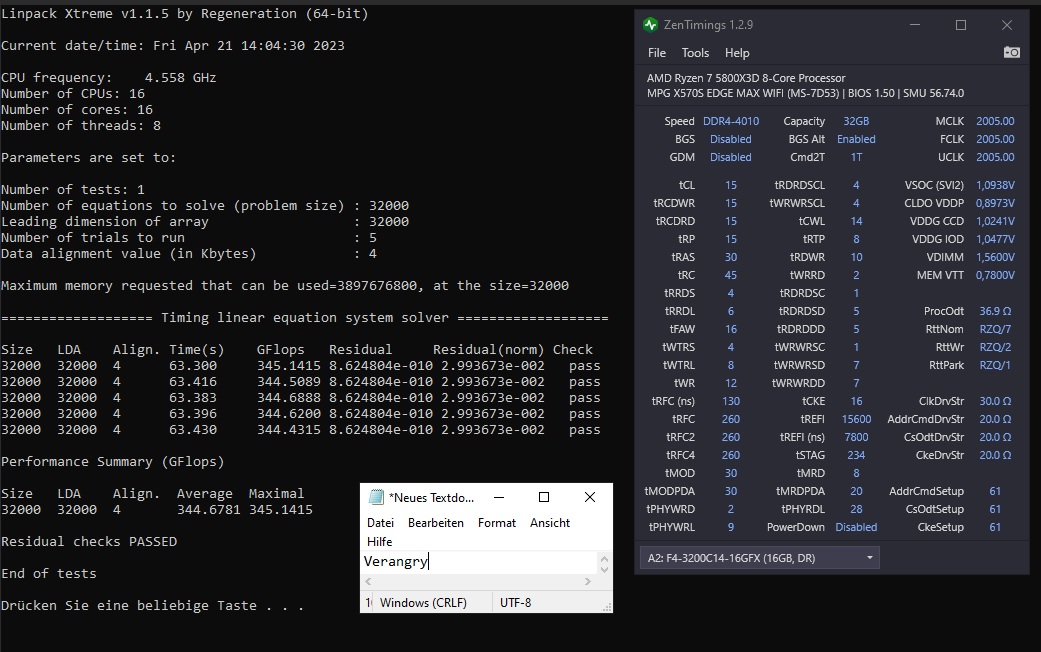
Task: Close the ZenTimings window
Action: pos(1007,25)
